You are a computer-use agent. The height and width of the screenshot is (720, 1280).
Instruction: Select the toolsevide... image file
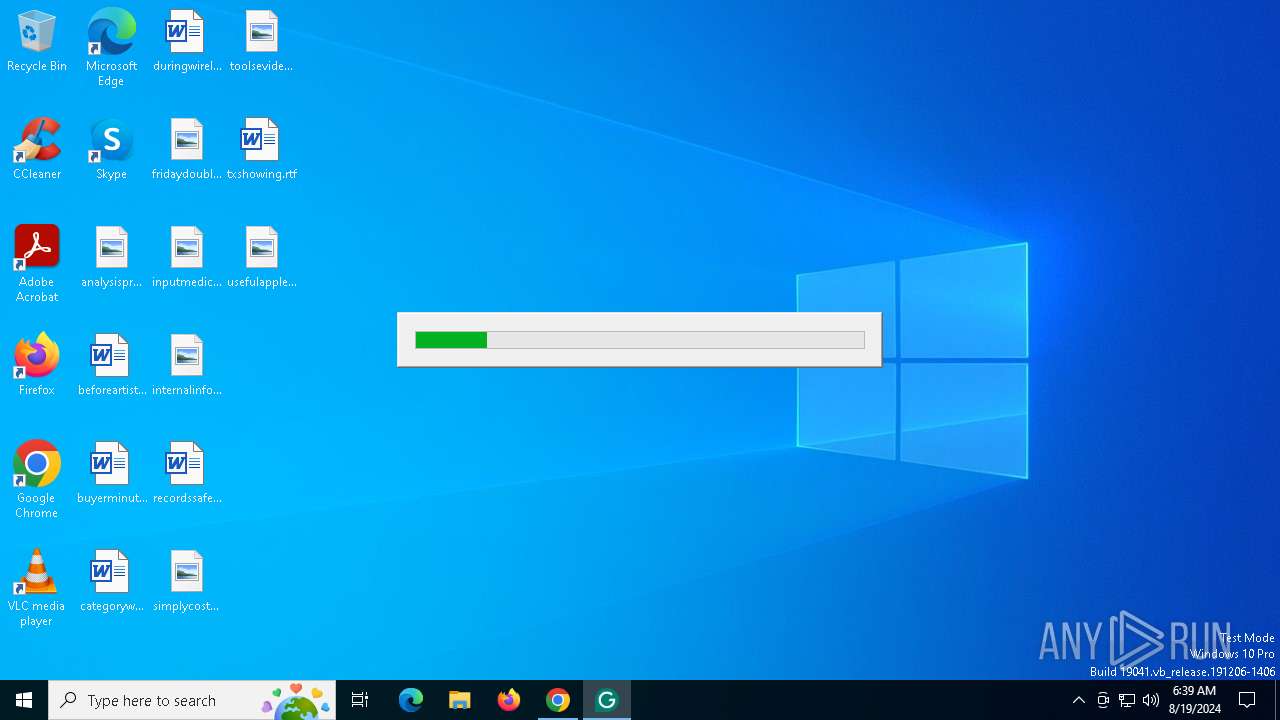261,42
